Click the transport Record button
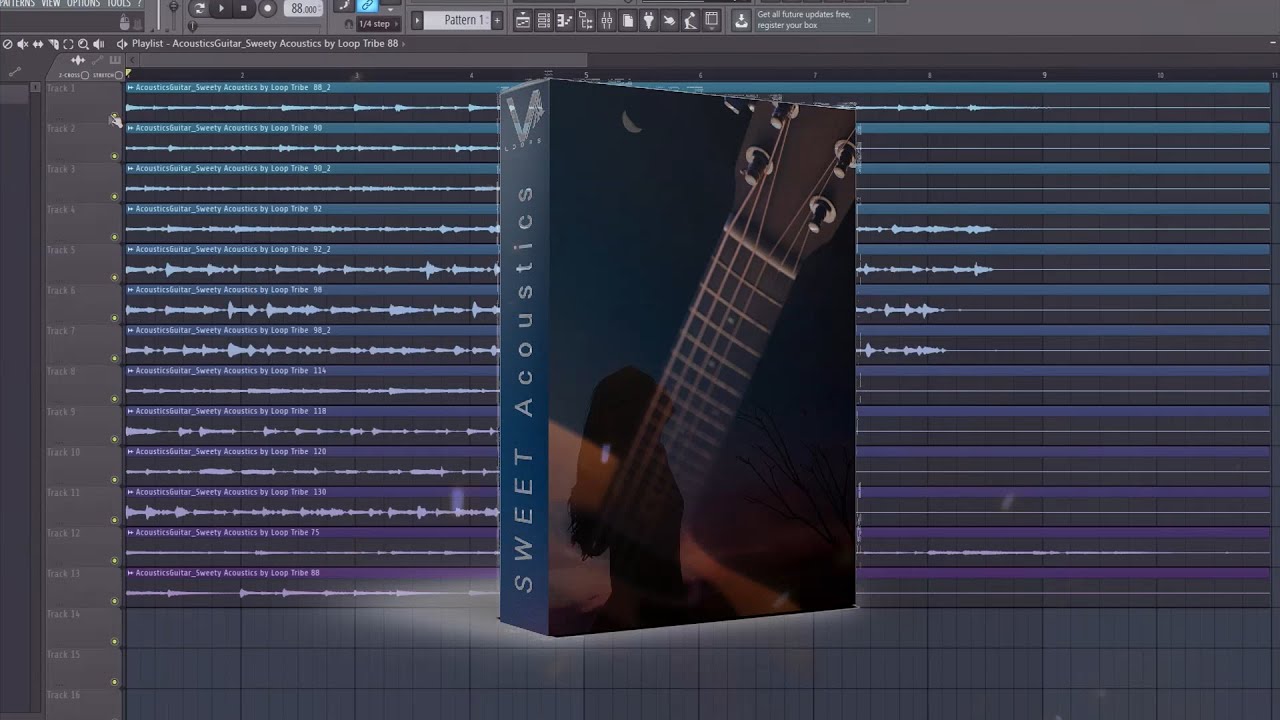 (x=267, y=8)
